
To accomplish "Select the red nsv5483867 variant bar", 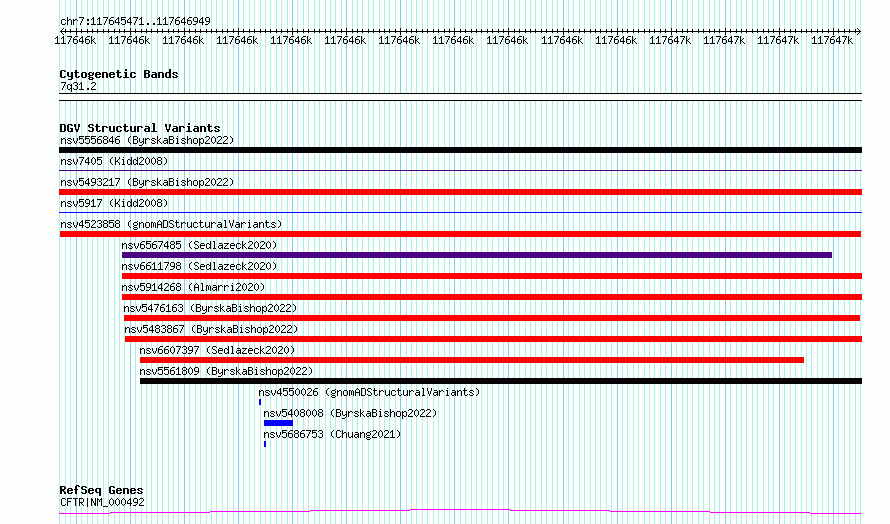I will [493, 339].
